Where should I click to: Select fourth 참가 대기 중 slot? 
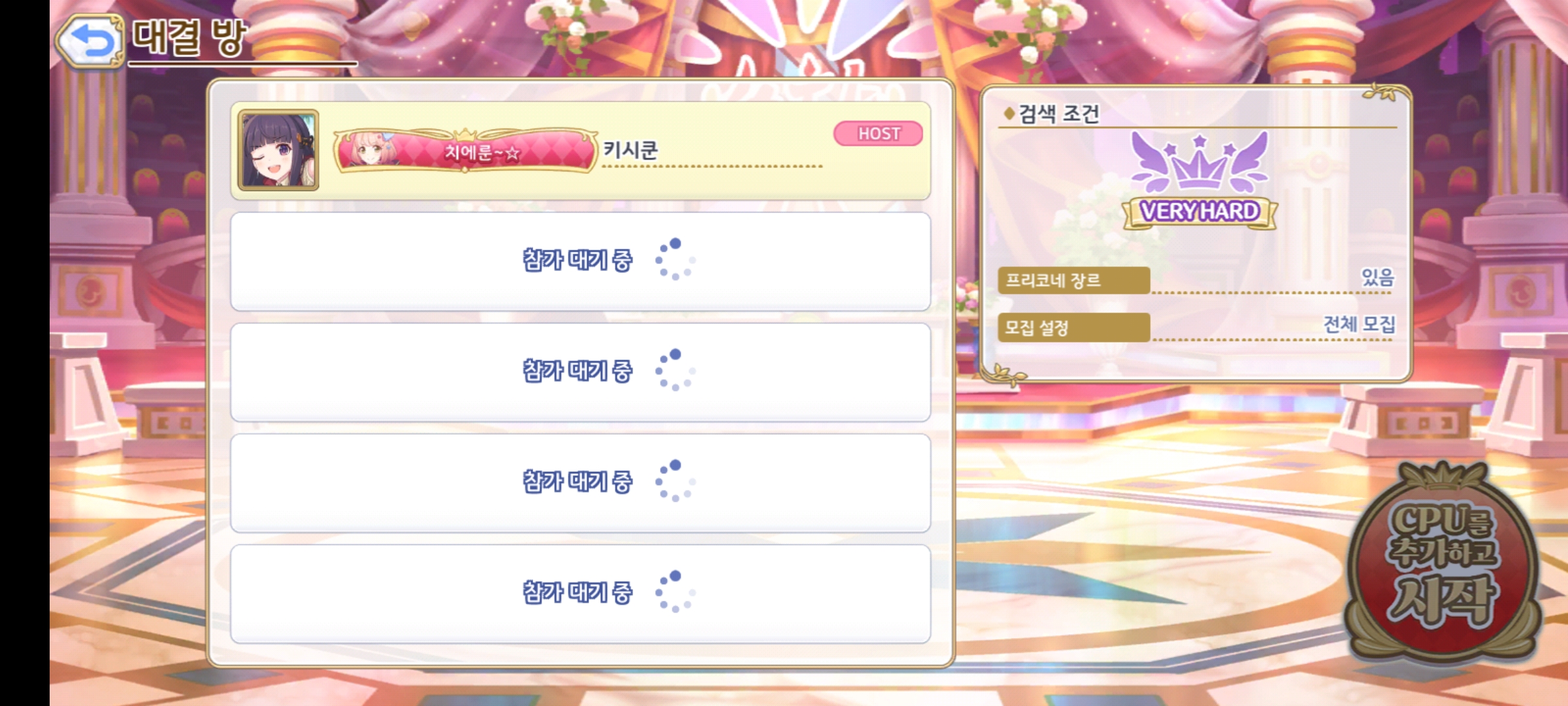coord(580,594)
